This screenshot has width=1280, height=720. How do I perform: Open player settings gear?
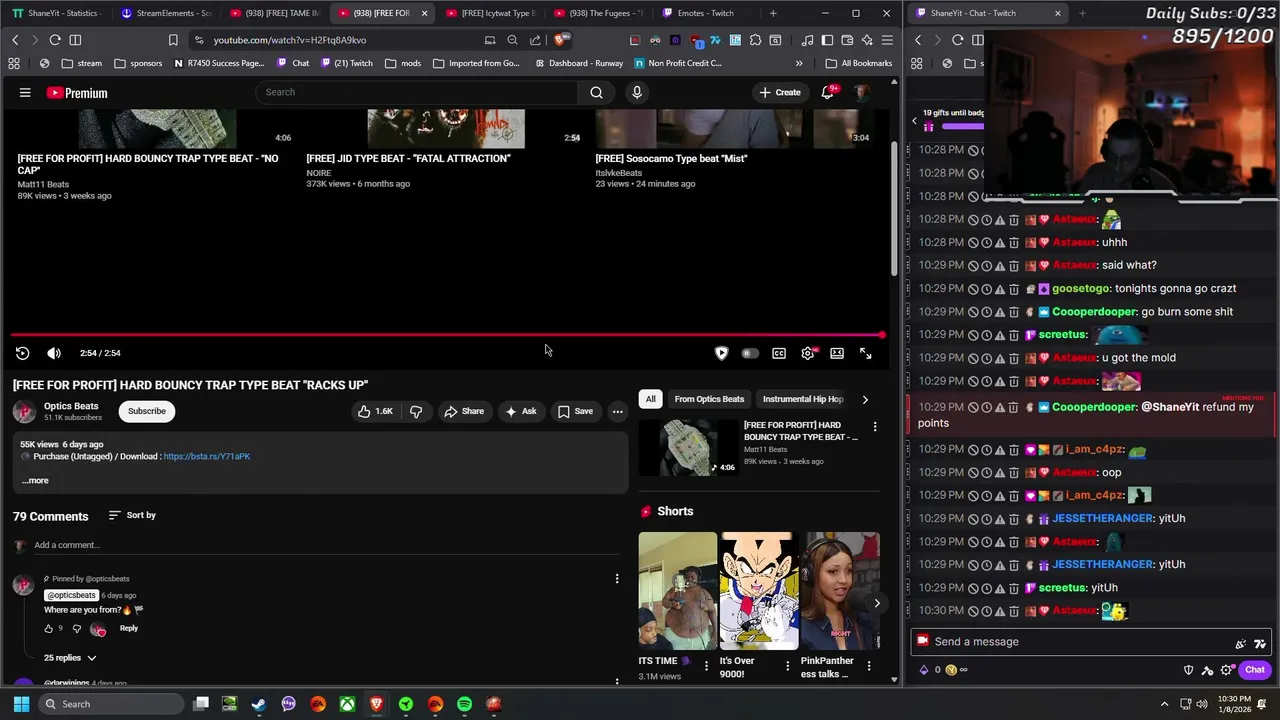pos(808,353)
